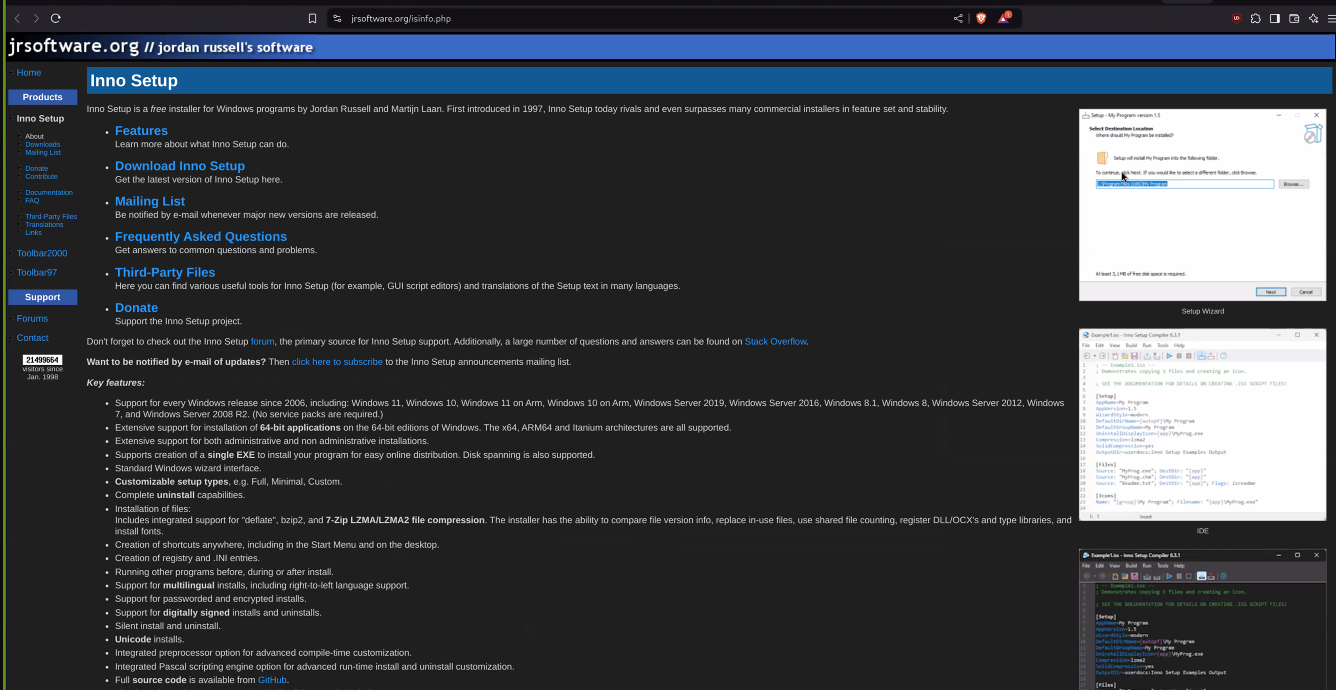Open Downloads in the sidebar submenu

tap(43, 145)
